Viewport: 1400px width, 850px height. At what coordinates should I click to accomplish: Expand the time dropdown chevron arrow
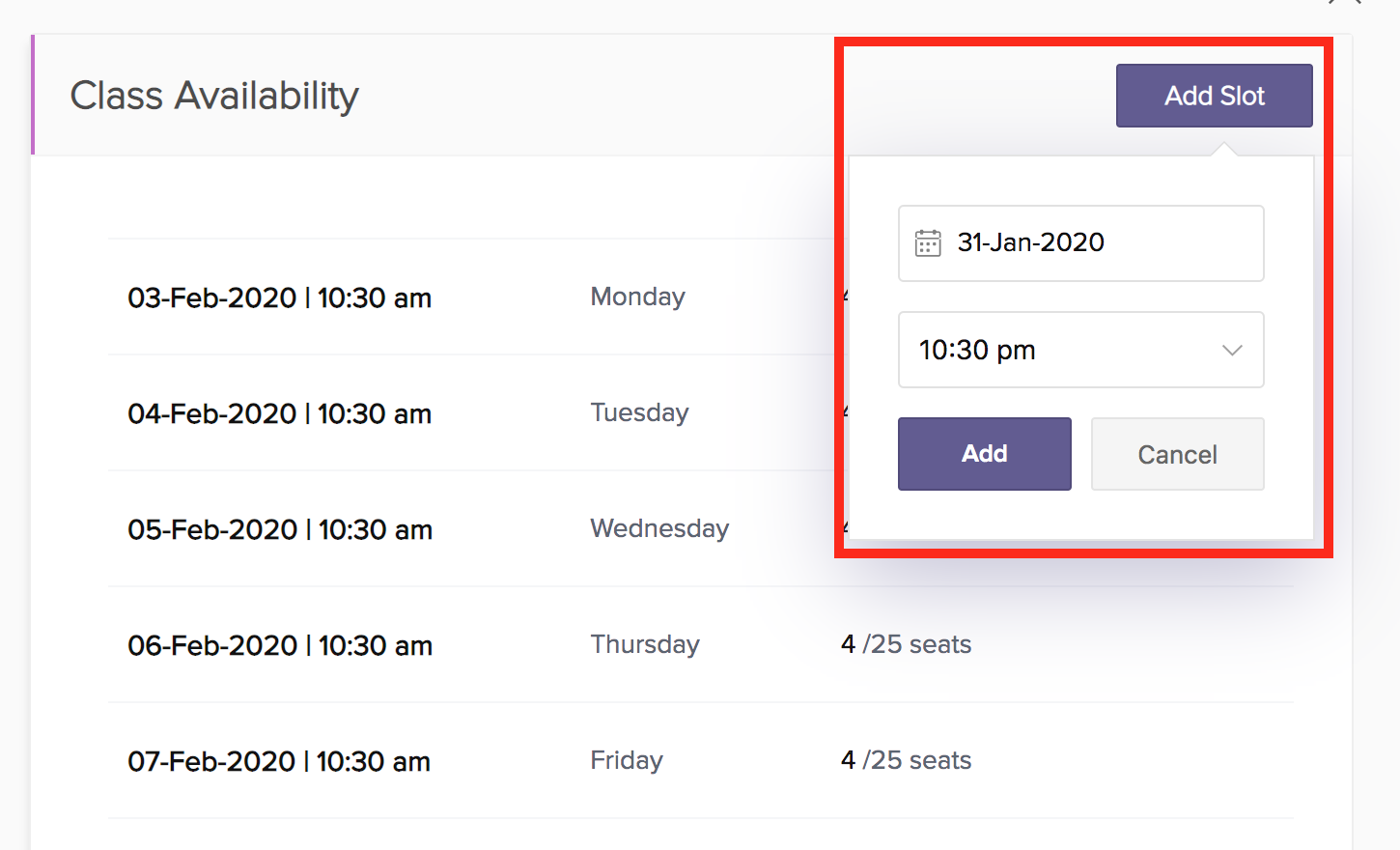(x=1232, y=350)
